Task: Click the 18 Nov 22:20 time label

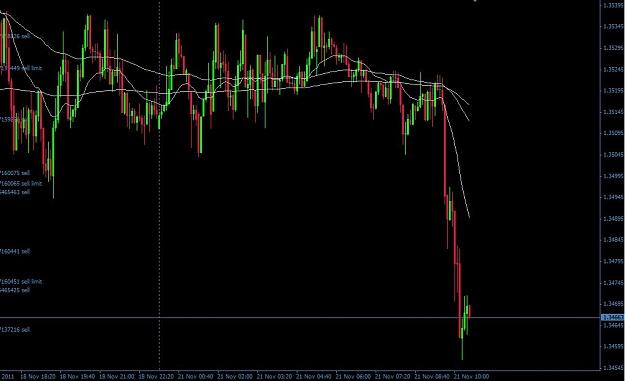Action: coord(156,376)
